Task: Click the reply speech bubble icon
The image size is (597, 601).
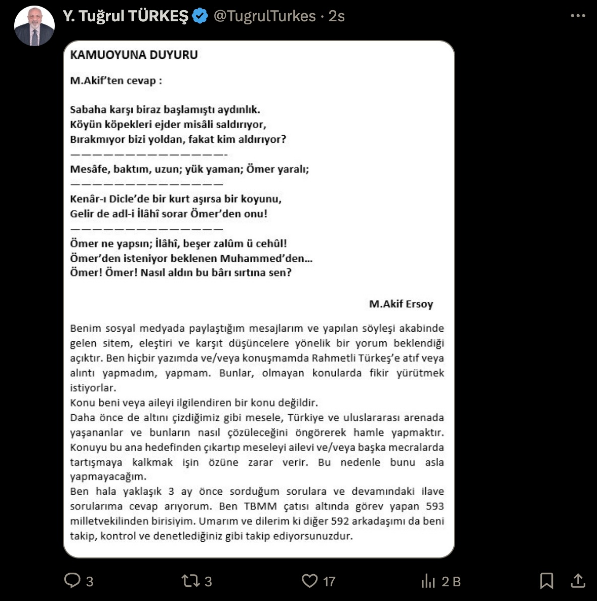Action: [x=72, y=580]
